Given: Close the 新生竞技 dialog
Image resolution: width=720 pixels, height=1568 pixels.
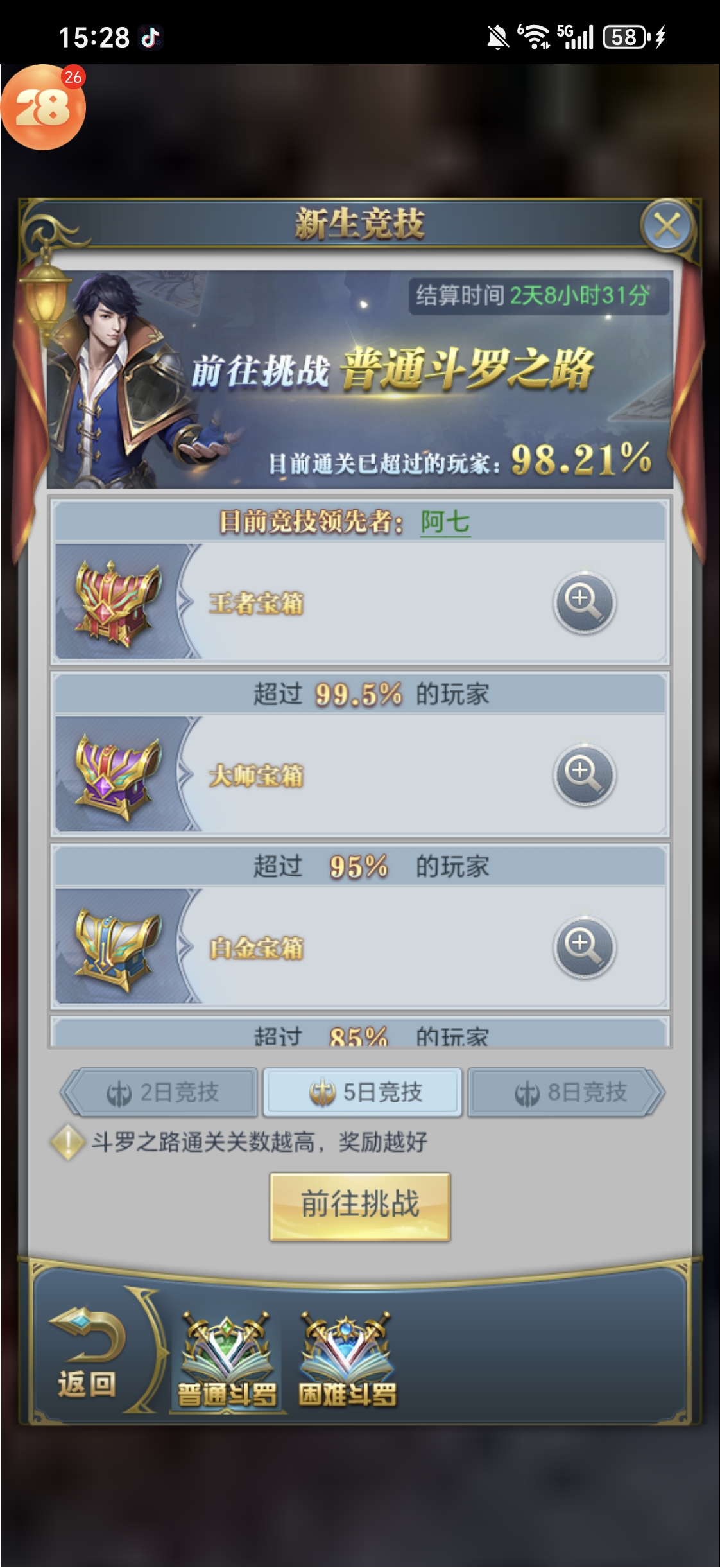Looking at the screenshot, I should 667,225.
